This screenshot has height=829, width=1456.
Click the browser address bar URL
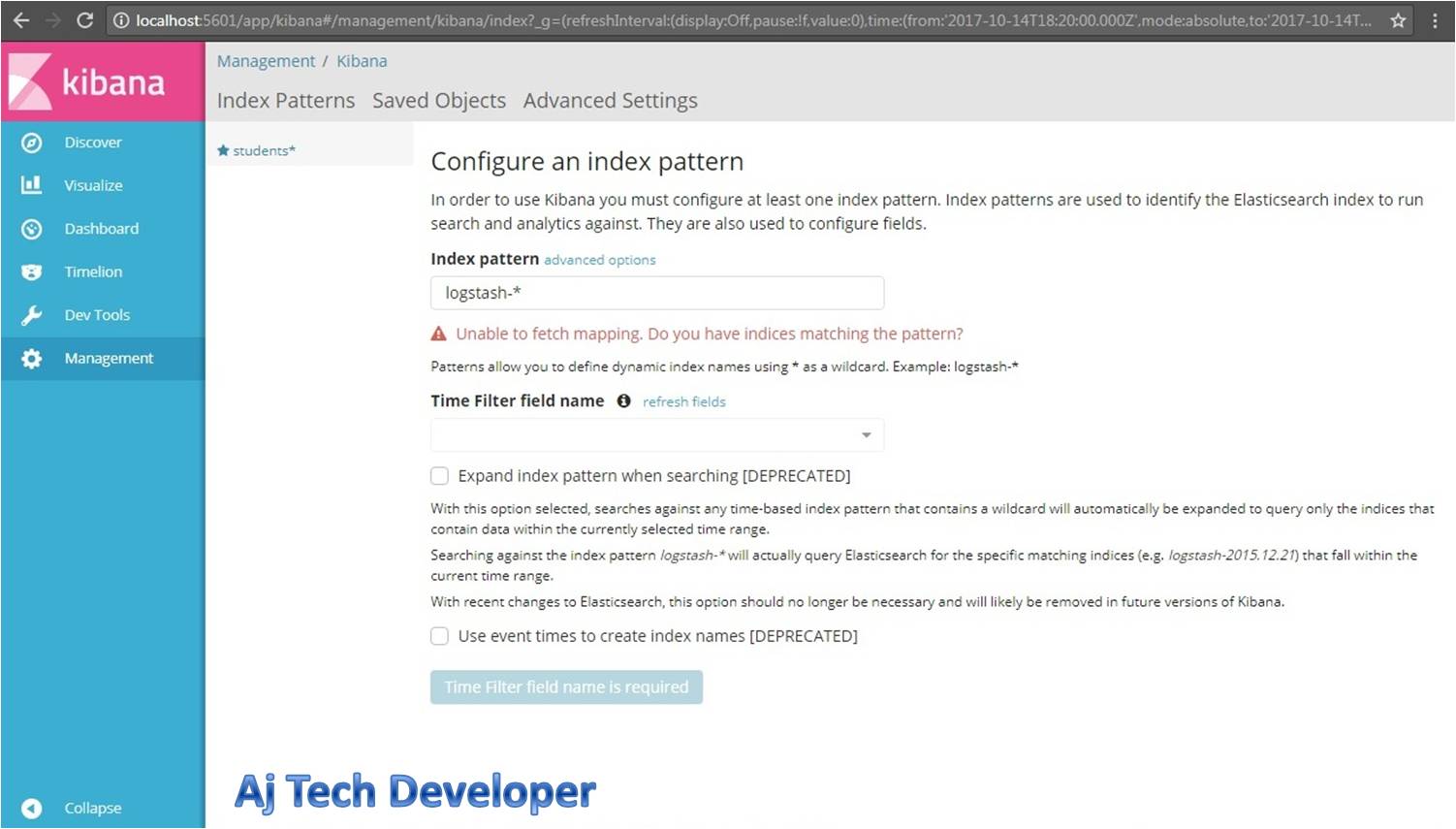coord(753,20)
